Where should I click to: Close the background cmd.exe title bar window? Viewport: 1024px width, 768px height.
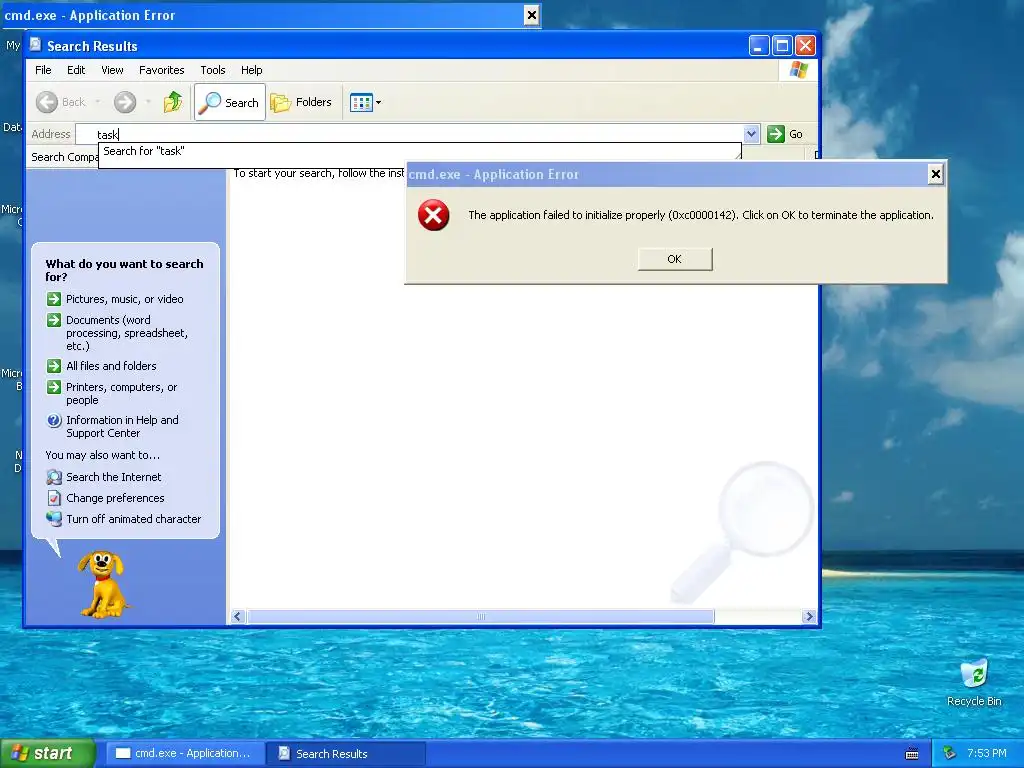coord(532,14)
